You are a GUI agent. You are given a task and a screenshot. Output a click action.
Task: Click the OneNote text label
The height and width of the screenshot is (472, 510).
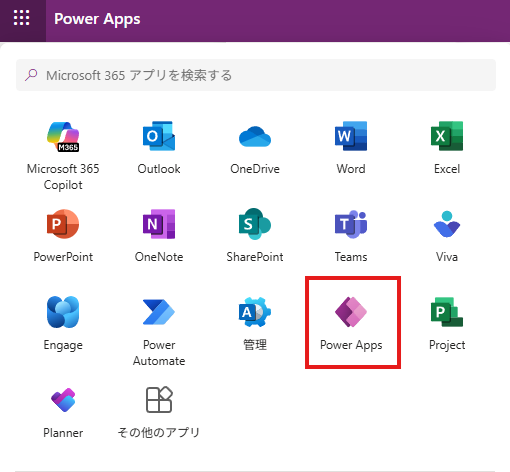pos(159,257)
